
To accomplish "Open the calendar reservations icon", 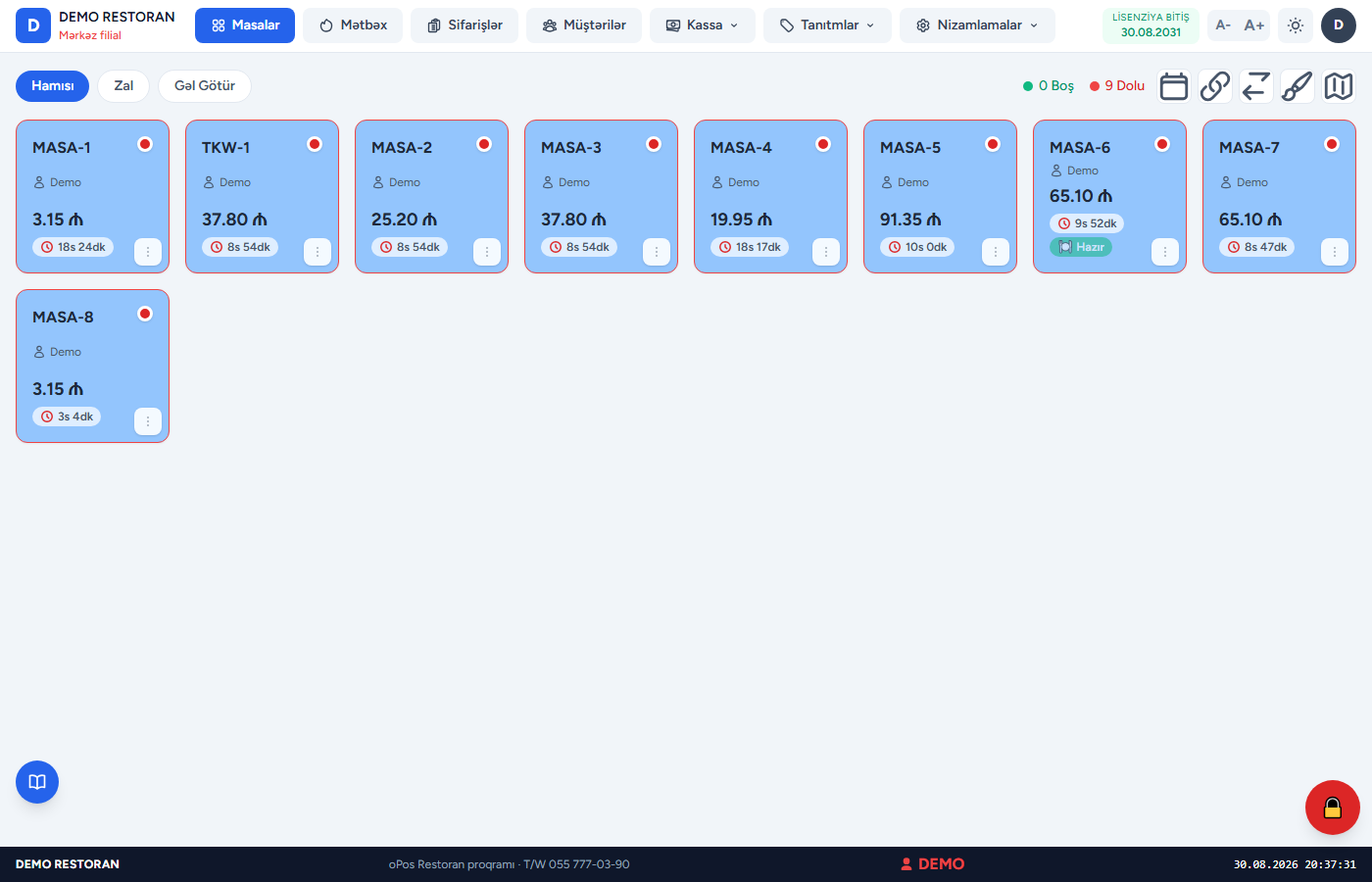I will (x=1174, y=86).
